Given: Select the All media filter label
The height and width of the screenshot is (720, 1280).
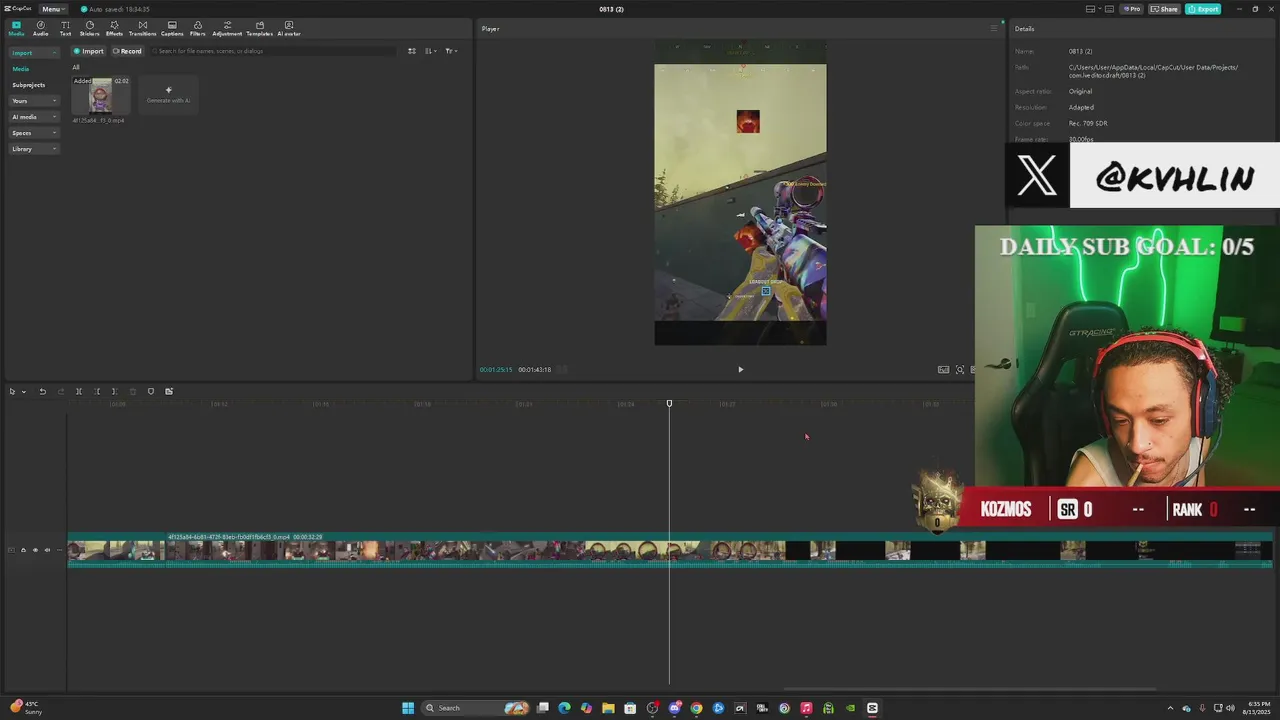Looking at the screenshot, I should [76, 68].
